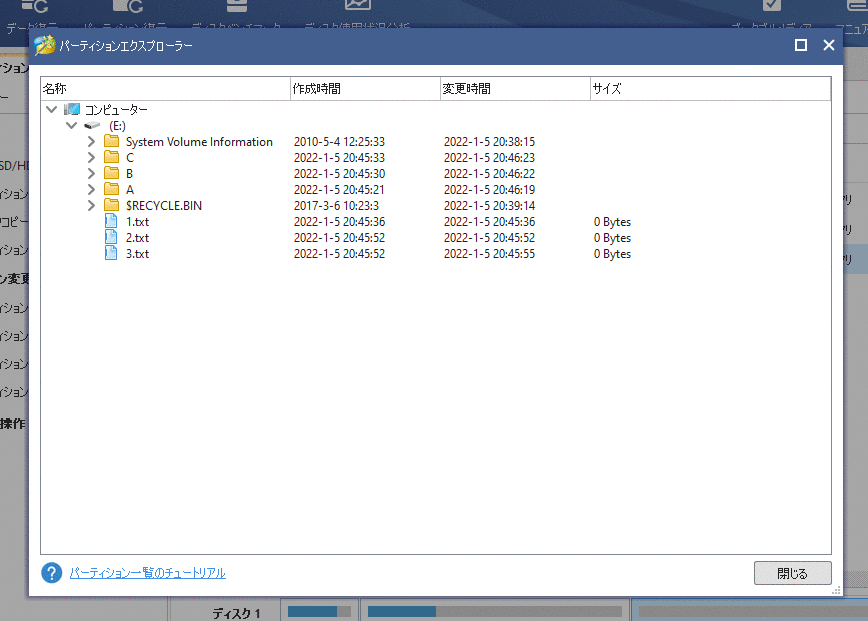Open the パーティション一覧のチュートリアル link
The width and height of the screenshot is (868, 621).
147,573
